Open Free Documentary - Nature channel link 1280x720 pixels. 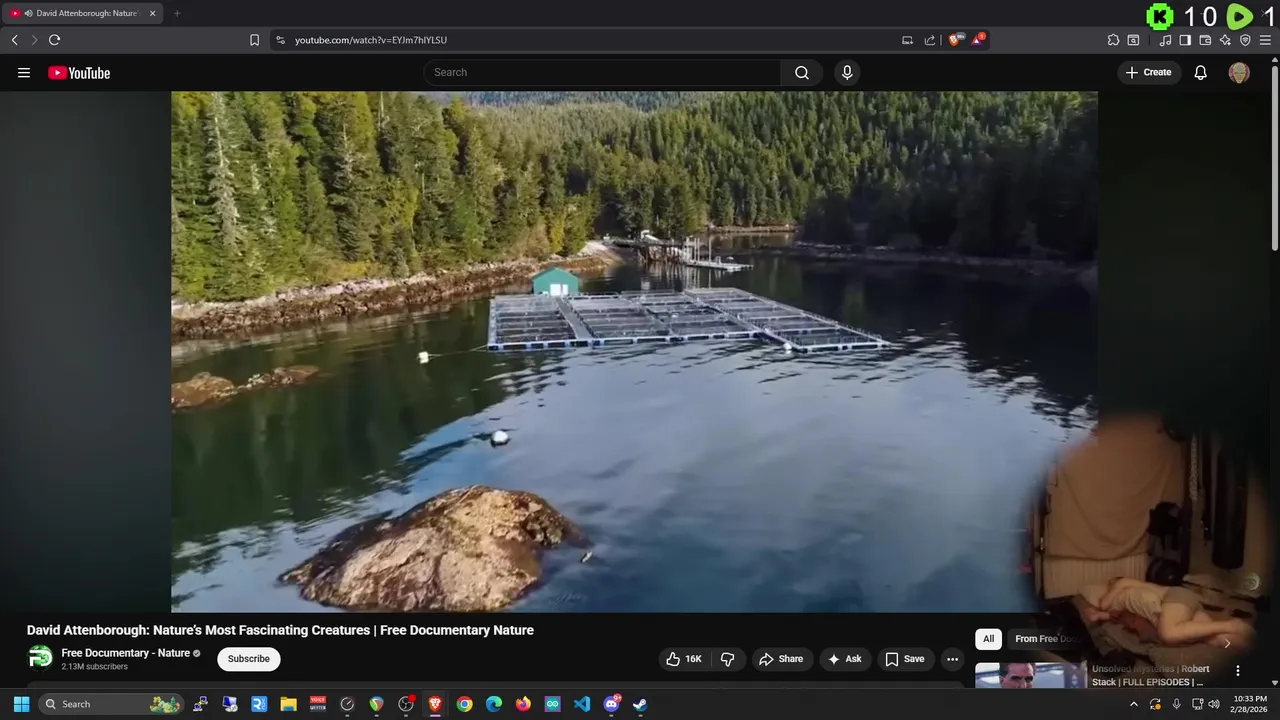125,653
